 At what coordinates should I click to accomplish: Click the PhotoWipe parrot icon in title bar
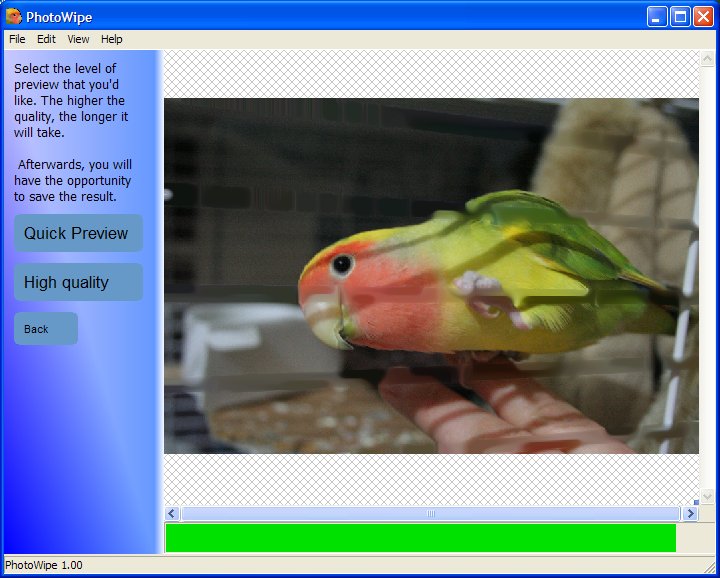pos(14,17)
